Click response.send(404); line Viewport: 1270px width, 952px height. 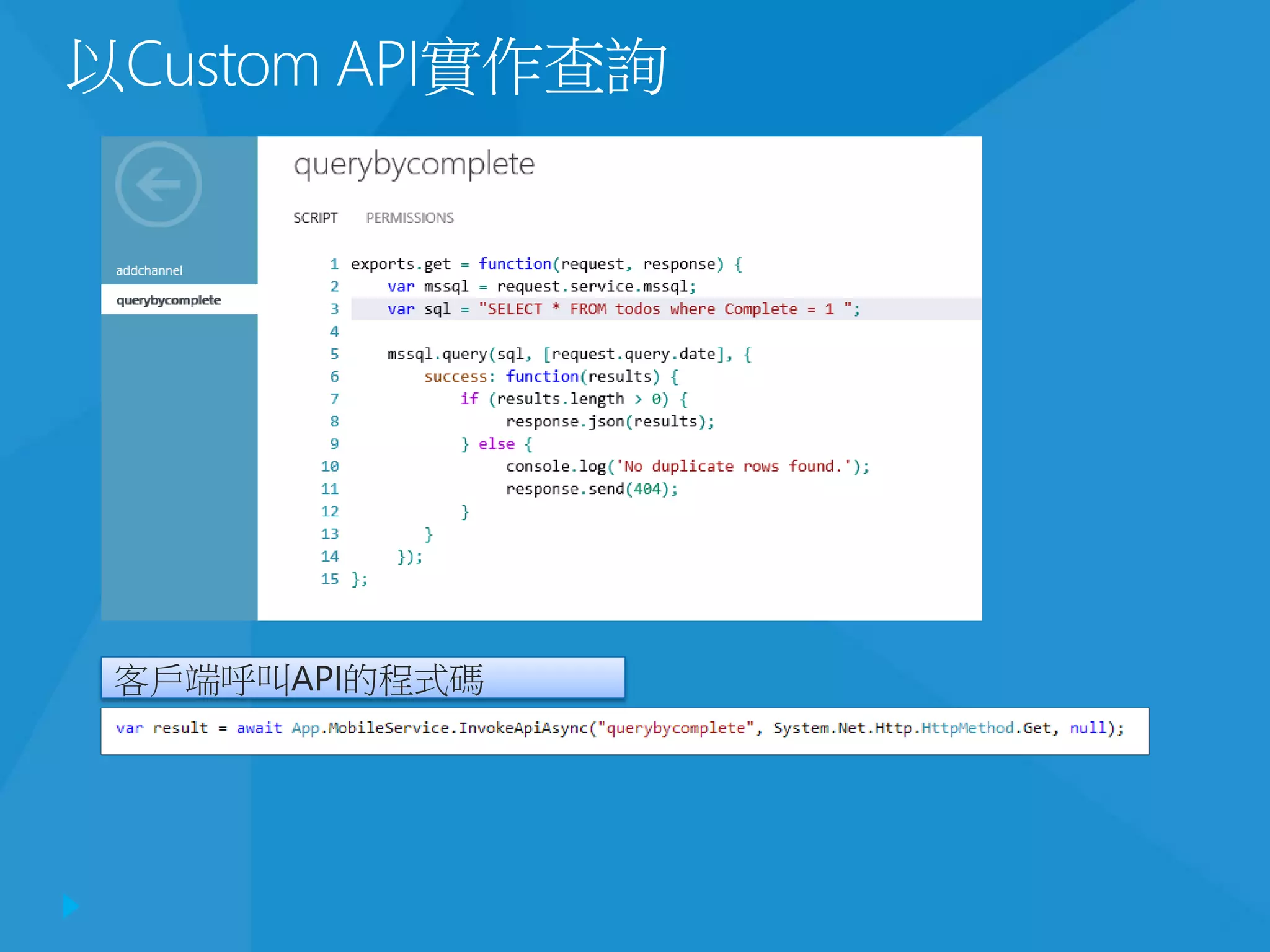[x=592, y=489]
